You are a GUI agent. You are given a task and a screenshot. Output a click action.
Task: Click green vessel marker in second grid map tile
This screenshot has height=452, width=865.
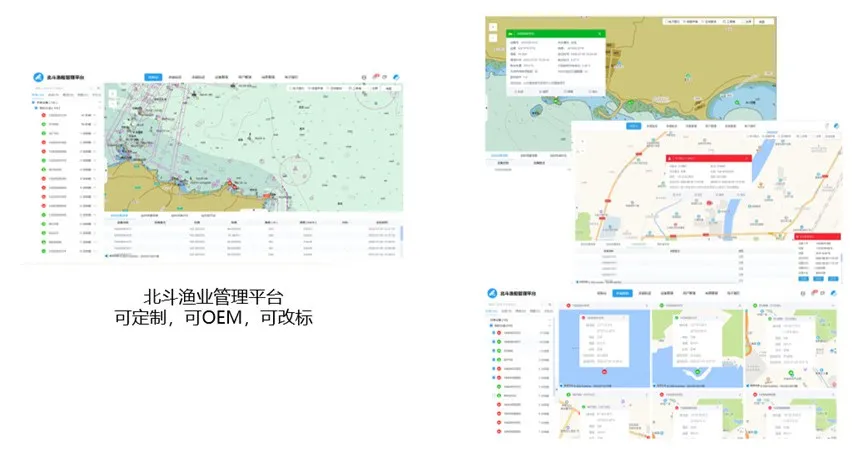[x=697, y=372]
